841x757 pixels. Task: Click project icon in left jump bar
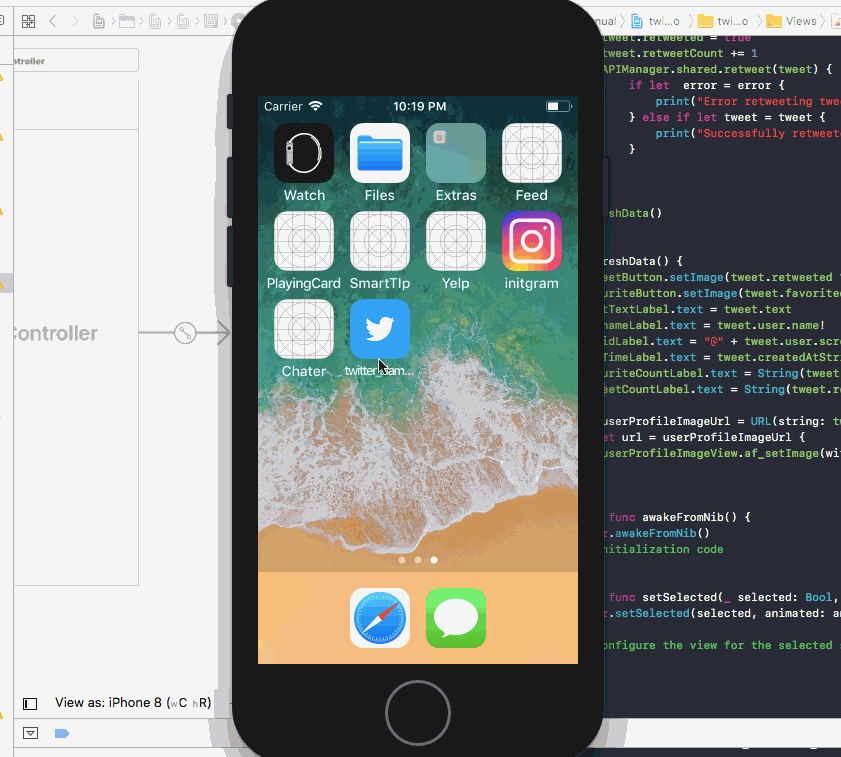pos(99,21)
